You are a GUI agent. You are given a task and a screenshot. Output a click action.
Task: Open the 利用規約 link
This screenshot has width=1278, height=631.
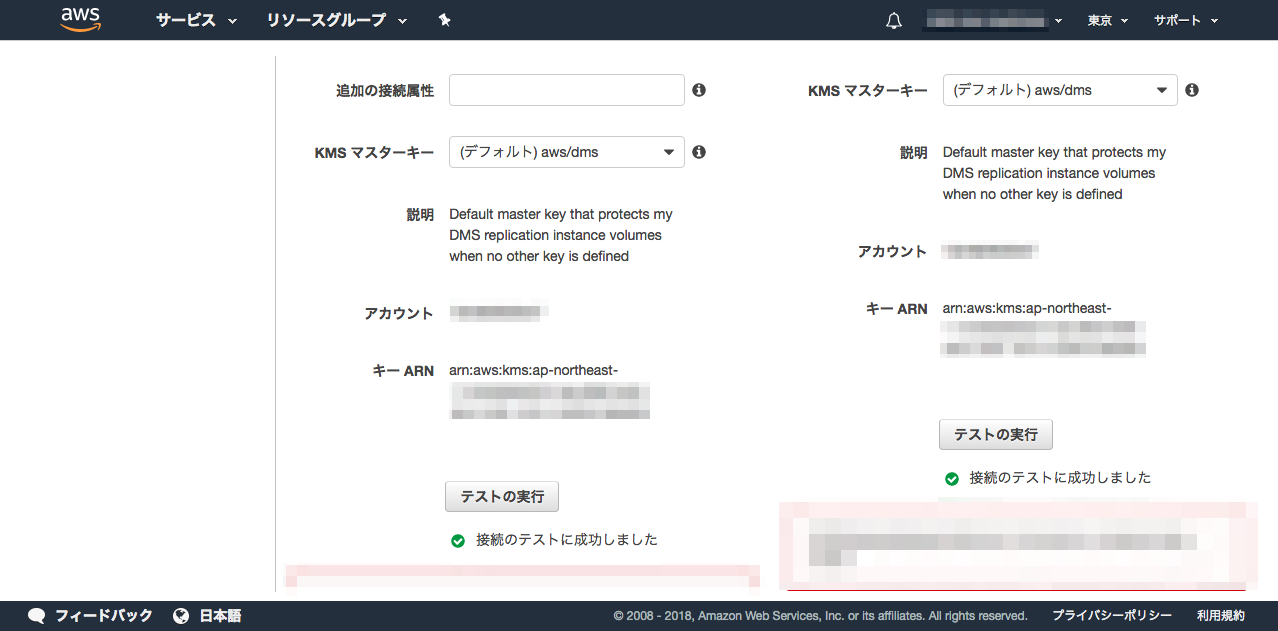1221,616
